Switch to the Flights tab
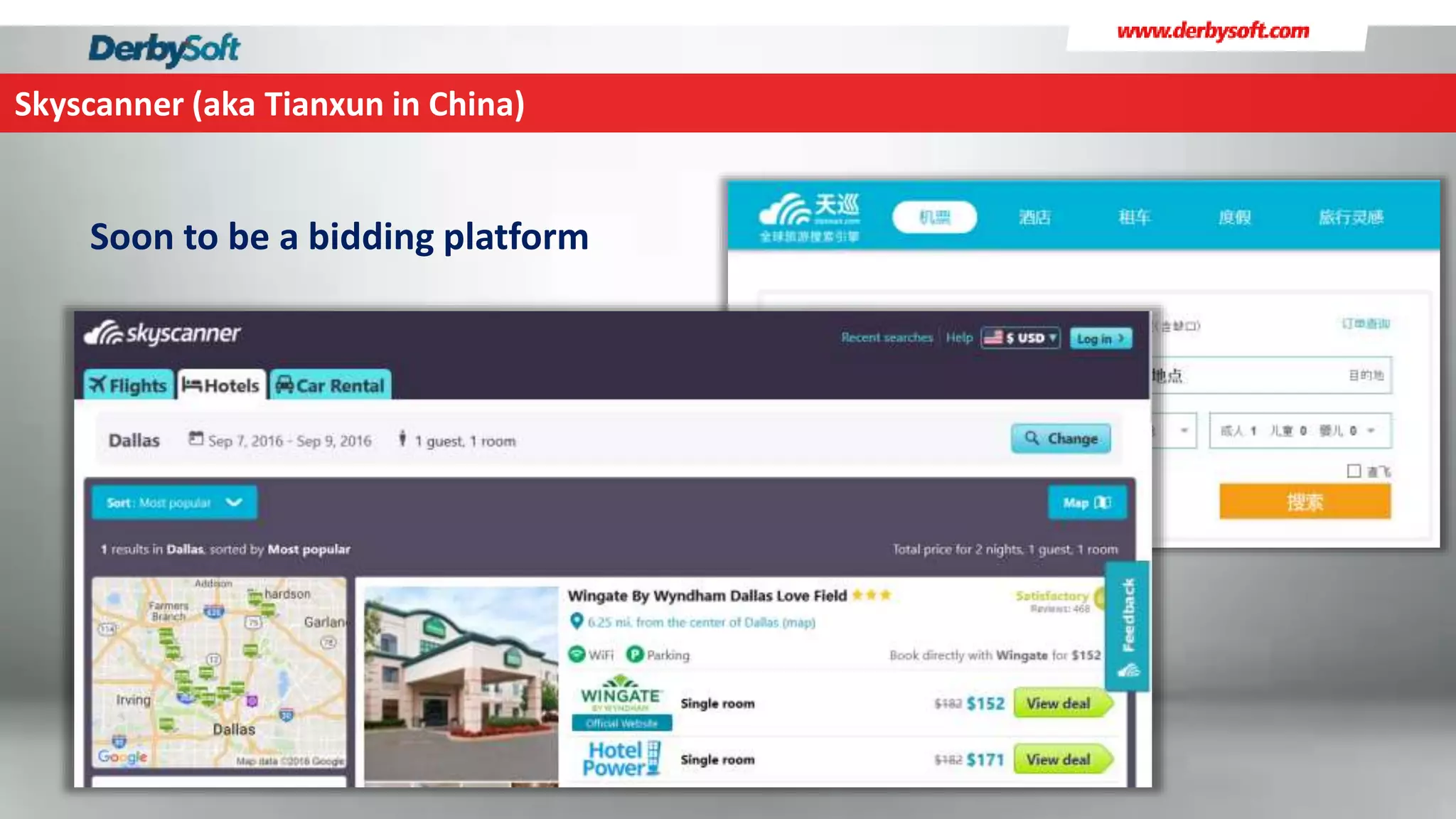 tap(129, 385)
